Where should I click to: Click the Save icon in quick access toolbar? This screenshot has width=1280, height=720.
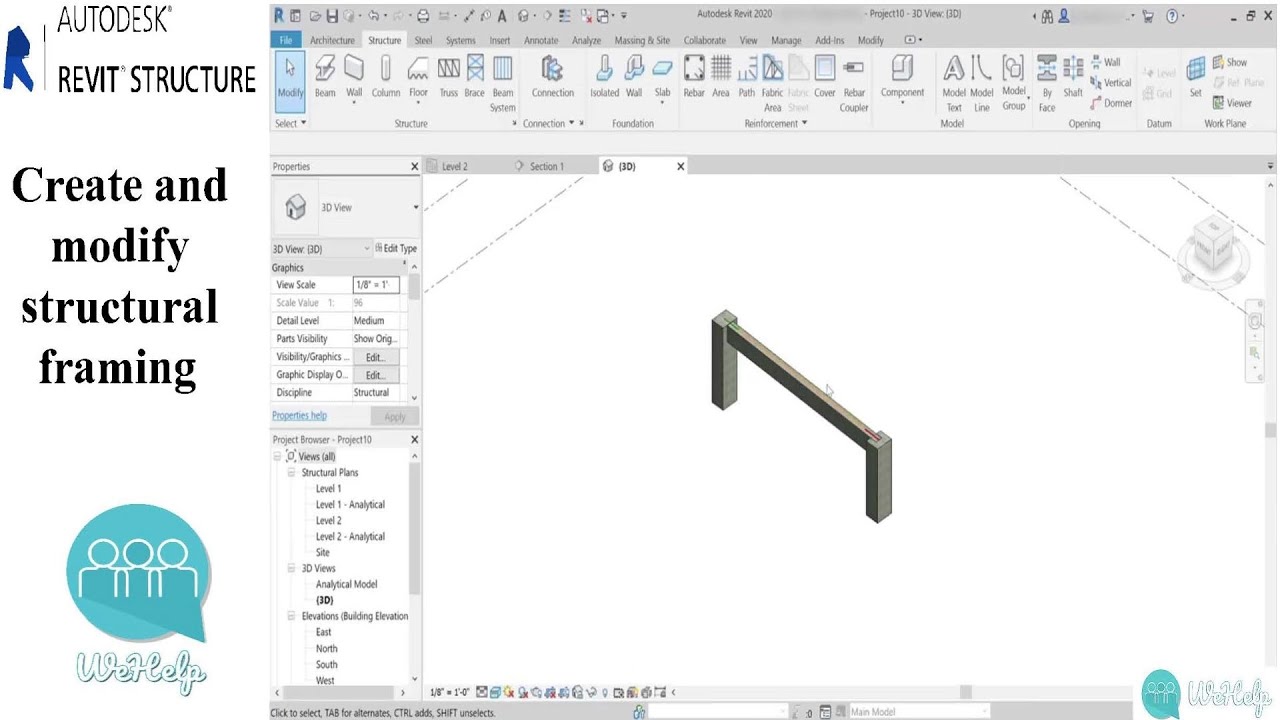pyautogui.click(x=331, y=16)
